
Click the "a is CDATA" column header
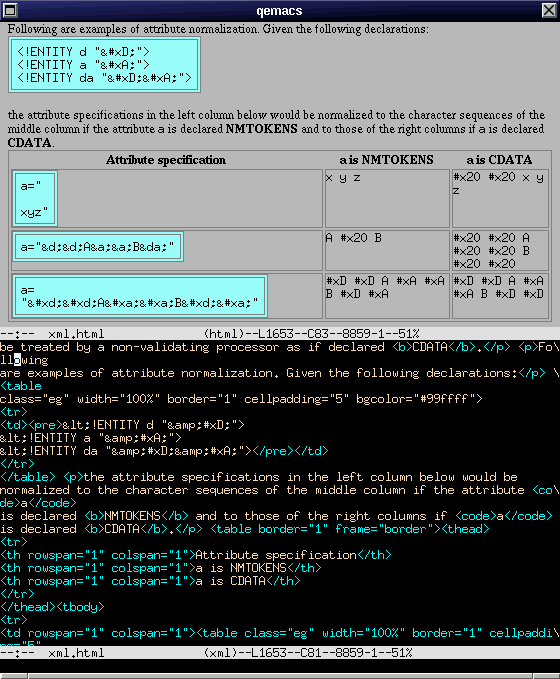(x=499, y=160)
